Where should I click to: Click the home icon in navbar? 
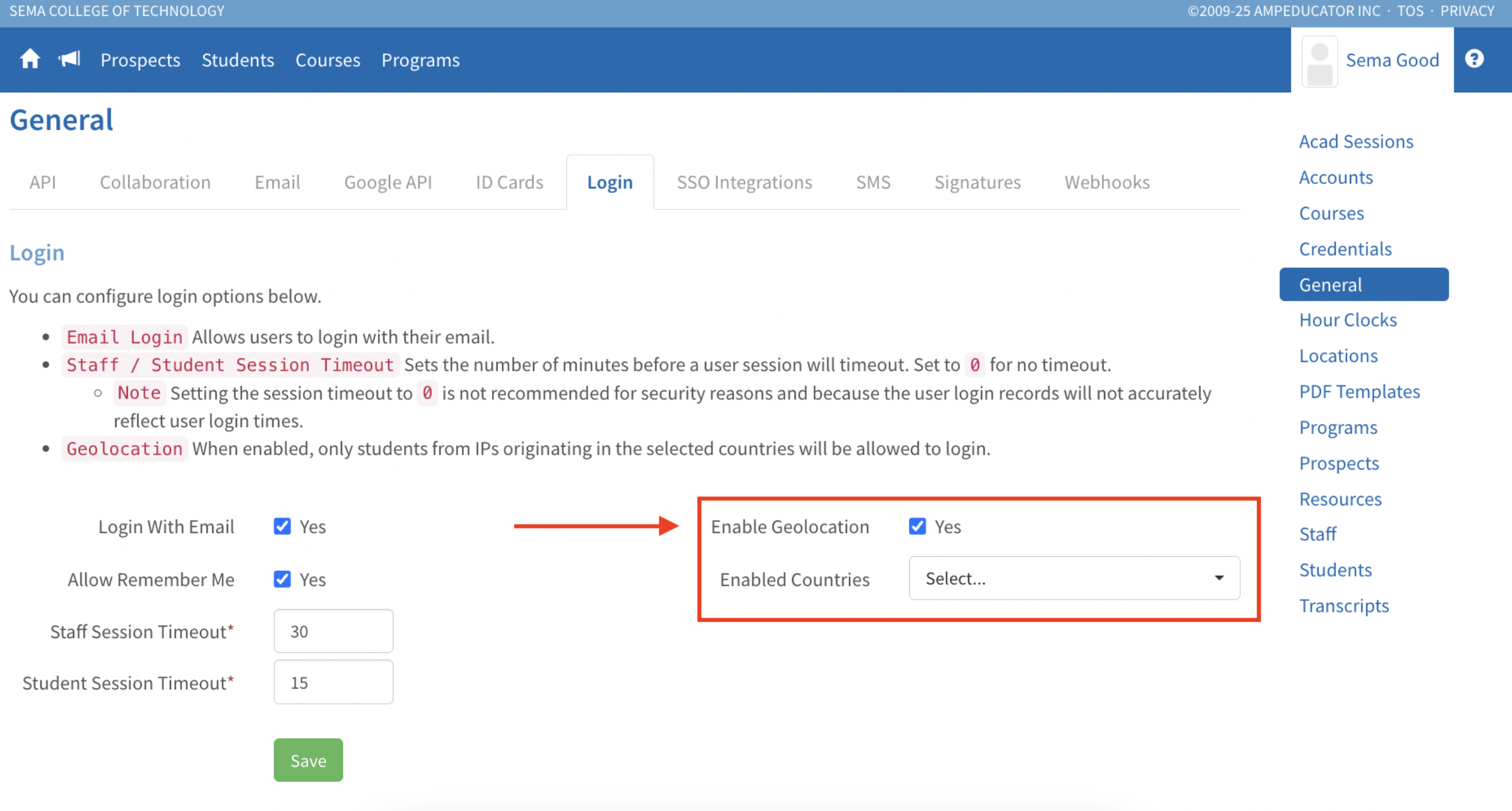(x=29, y=60)
